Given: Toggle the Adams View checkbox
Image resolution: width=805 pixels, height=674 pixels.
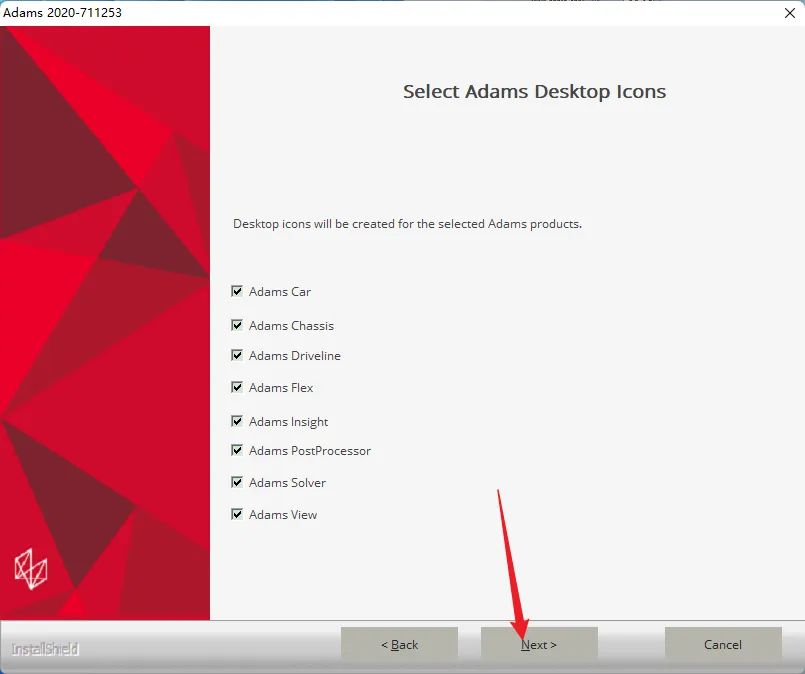Looking at the screenshot, I should coord(237,514).
